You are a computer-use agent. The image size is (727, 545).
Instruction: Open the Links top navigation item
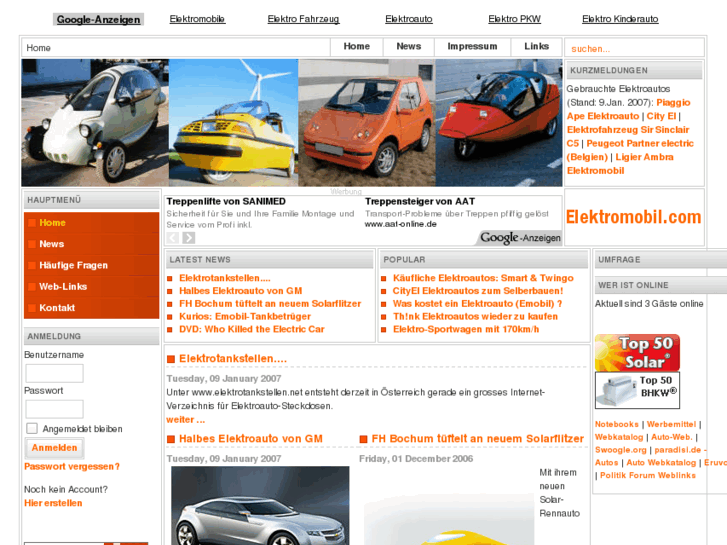[x=536, y=46]
